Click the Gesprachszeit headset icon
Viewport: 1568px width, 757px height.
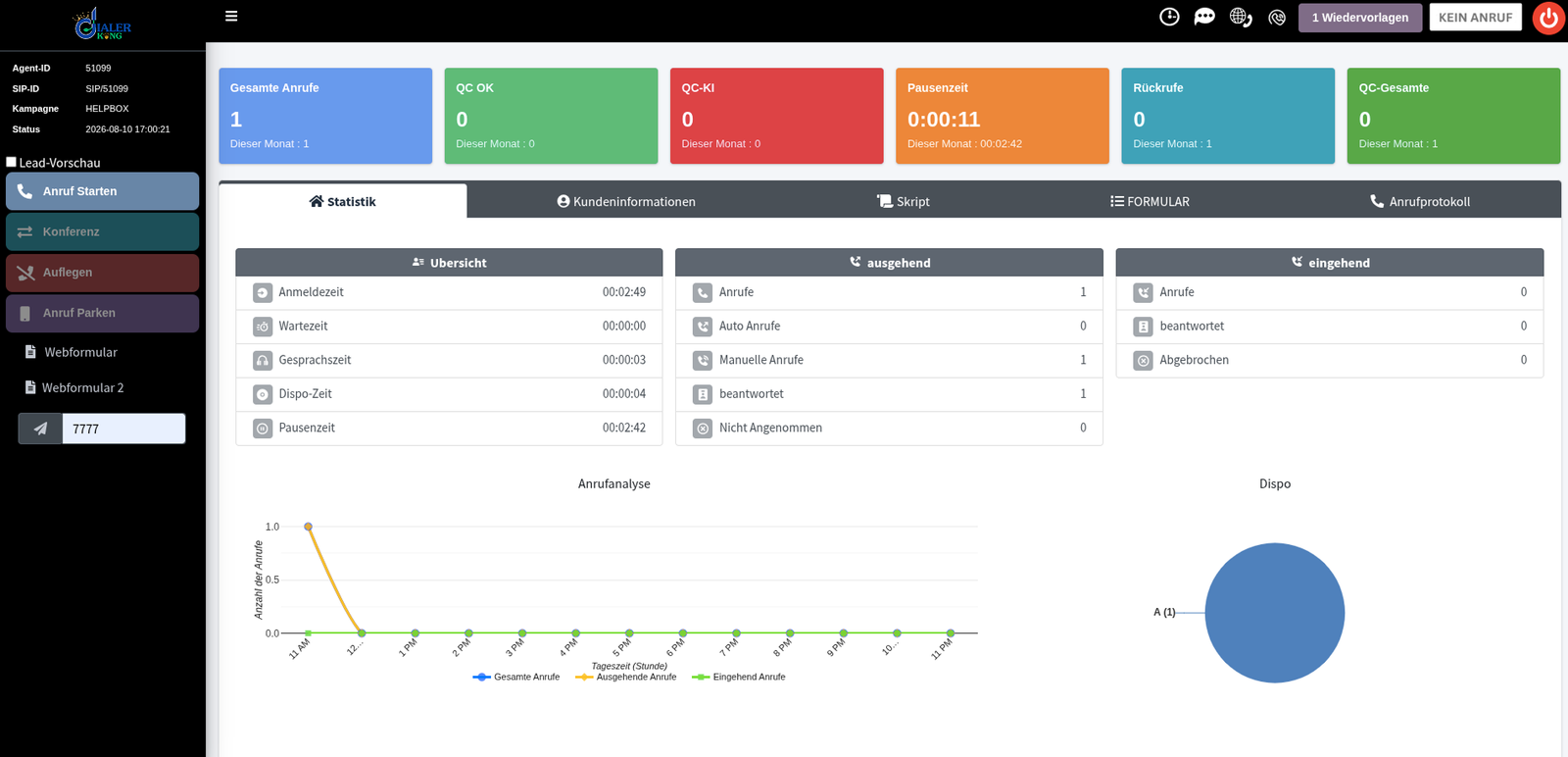point(263,361)
